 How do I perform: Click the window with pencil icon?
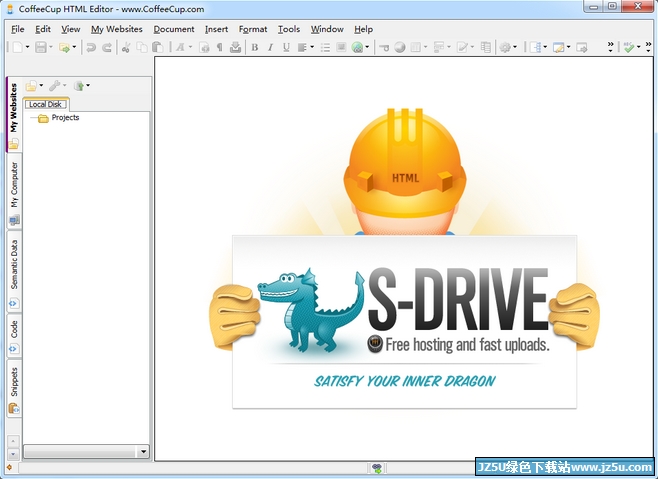pos(559,48)
